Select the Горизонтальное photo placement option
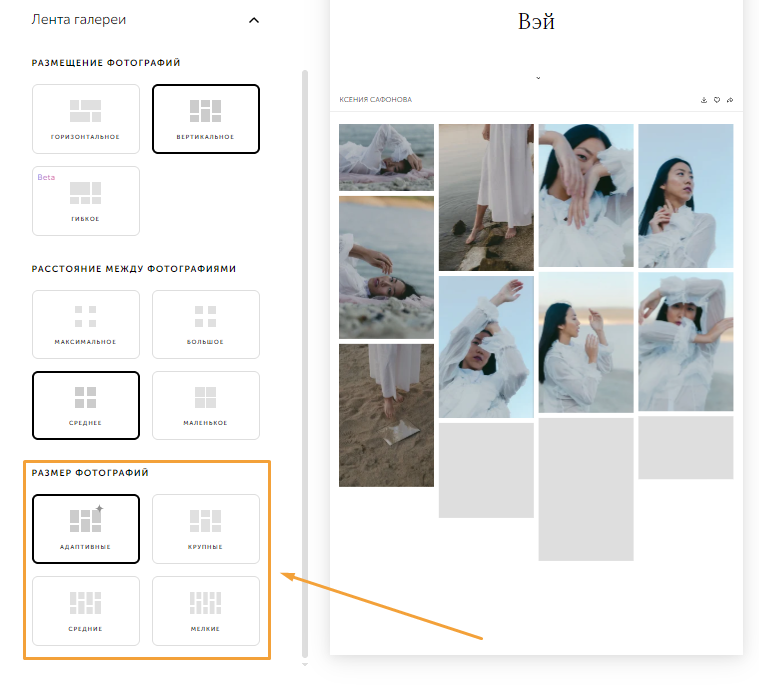This screenshot has width=759, height=691. [x=86, y=119]
